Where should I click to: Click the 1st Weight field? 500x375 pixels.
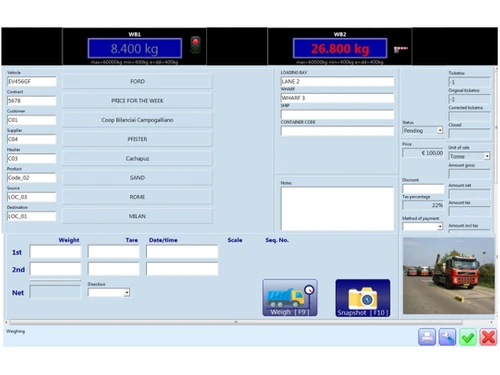(x=55, y=252)
